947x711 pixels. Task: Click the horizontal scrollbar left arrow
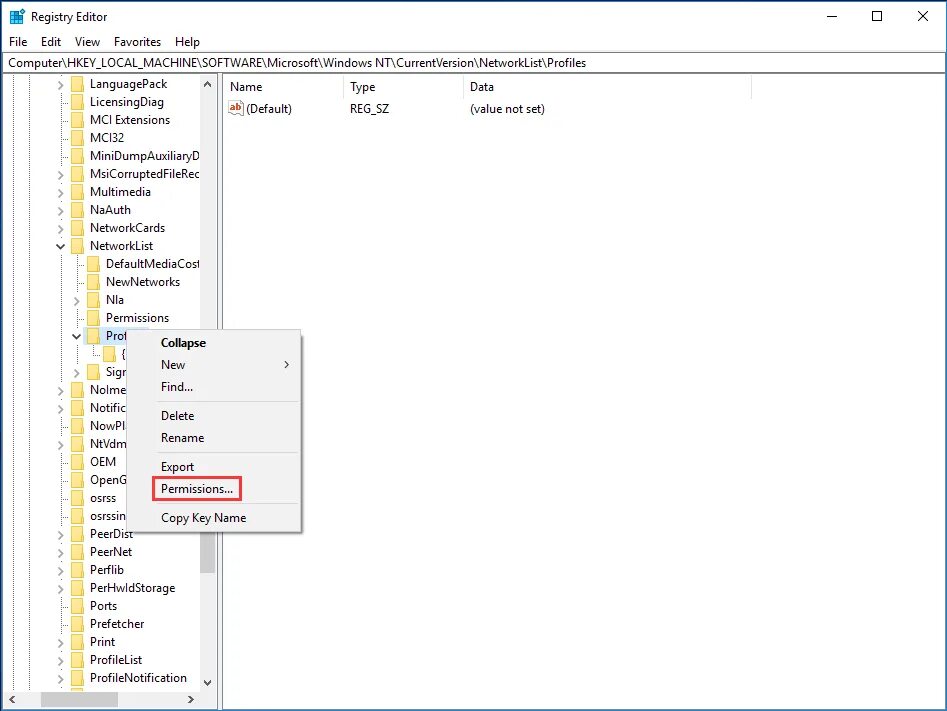click(x=12, y=700)
